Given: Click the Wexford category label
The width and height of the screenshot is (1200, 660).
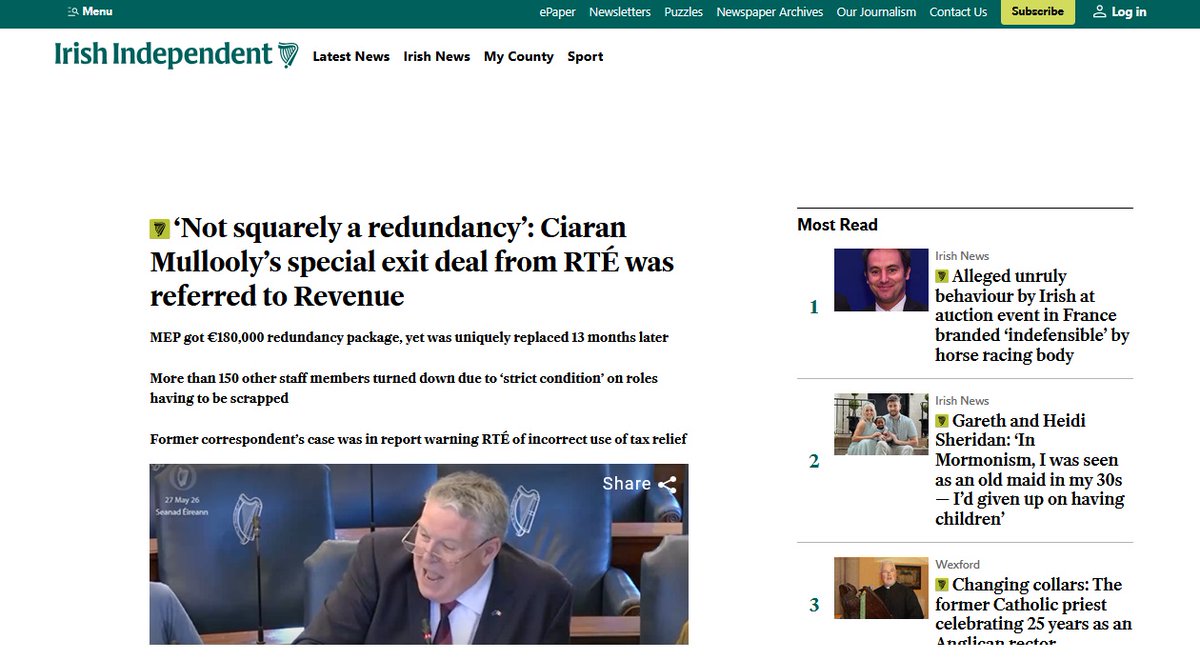Looking at the screenshot, I should pyautogui.click(x=957, y=564).
